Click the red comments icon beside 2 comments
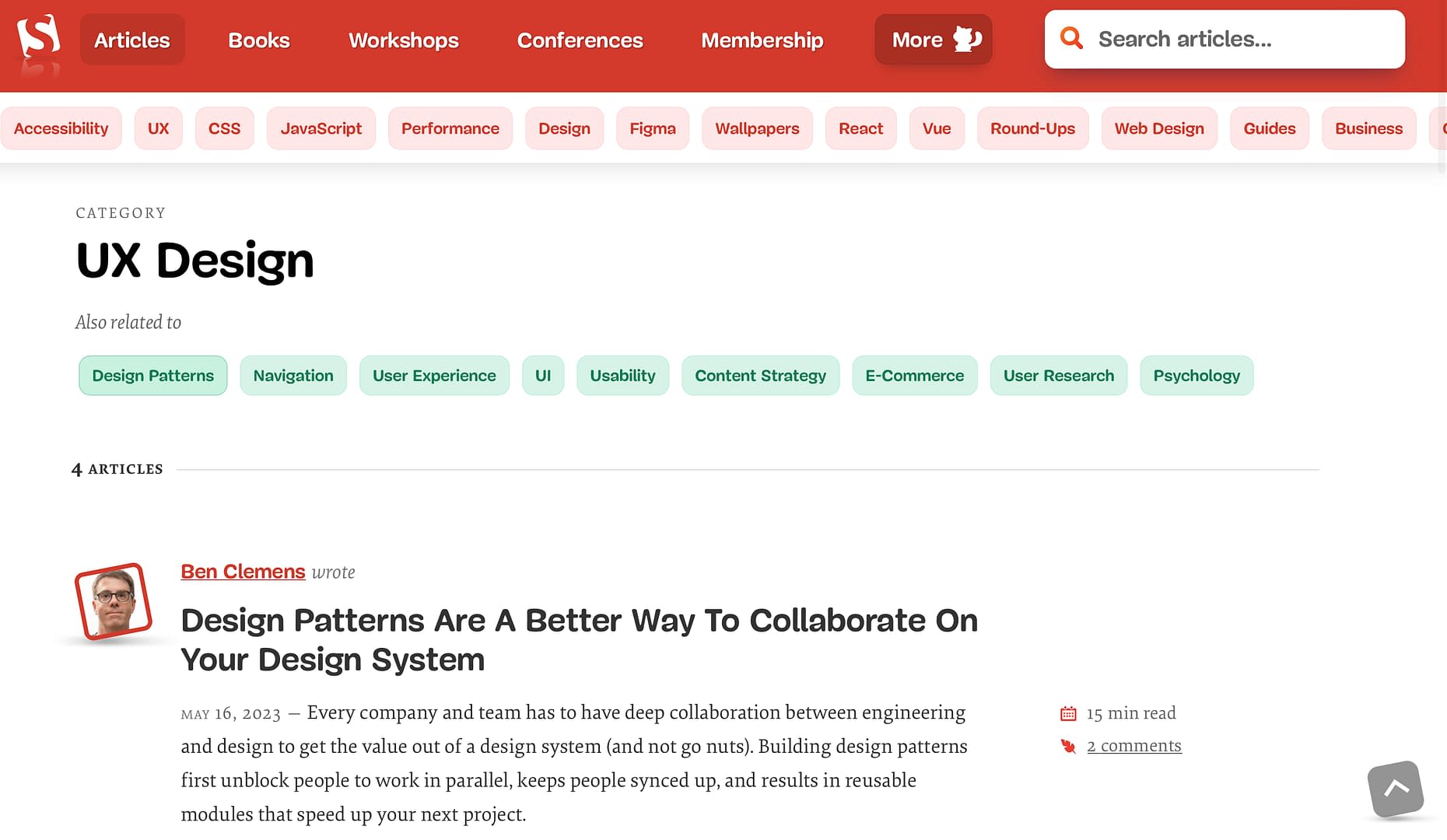Viewport: 1447px width, 840px height. pos(1067,745)
